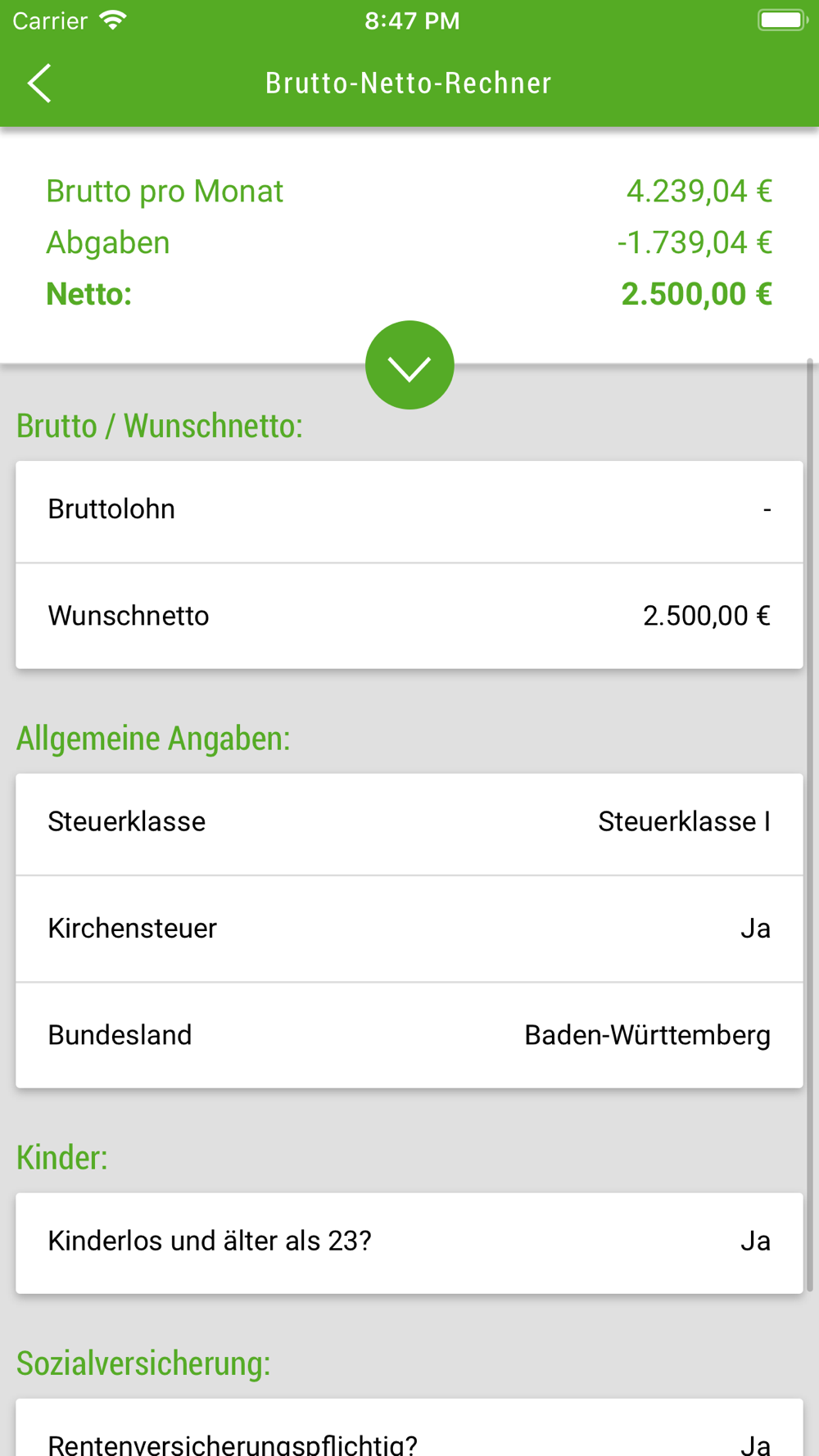Expand details with green chevron circle

409,365
